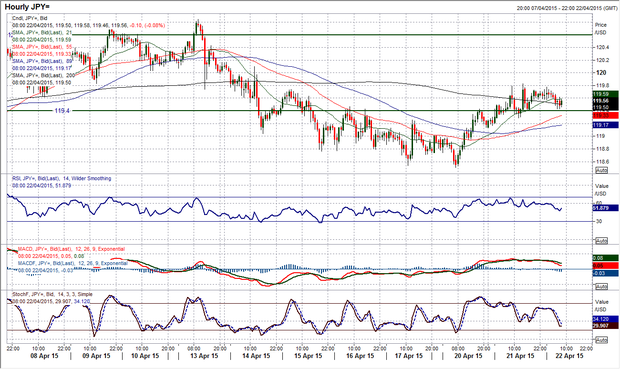Screen dimensions: 620x369
Task: Click the Hourly JPY= chart title
Action: (28, 7)
